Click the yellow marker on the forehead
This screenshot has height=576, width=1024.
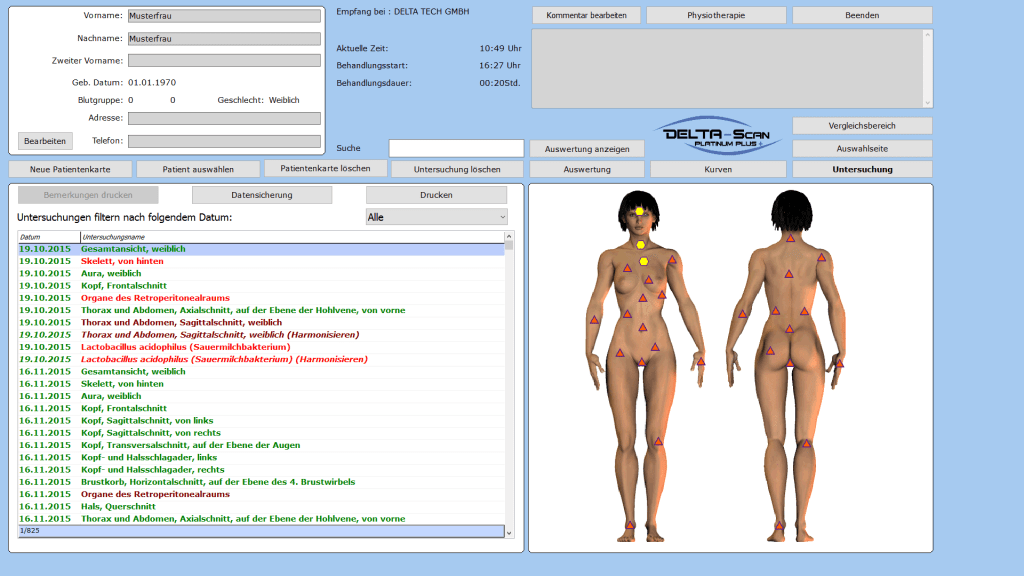pyautogui.click(x=640, y=211)
